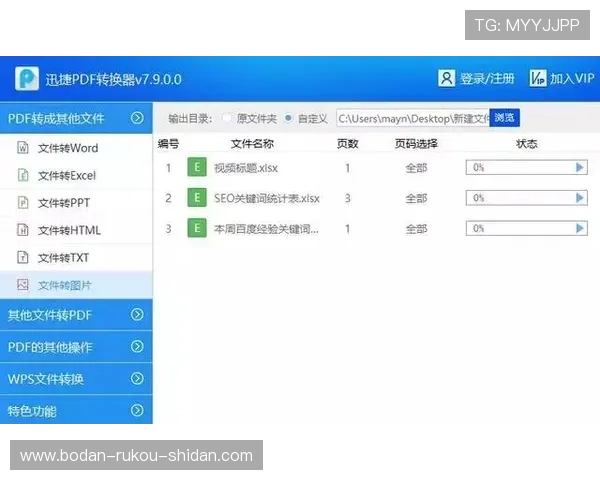Click the 文件转Excel document icon

(23, 175)
